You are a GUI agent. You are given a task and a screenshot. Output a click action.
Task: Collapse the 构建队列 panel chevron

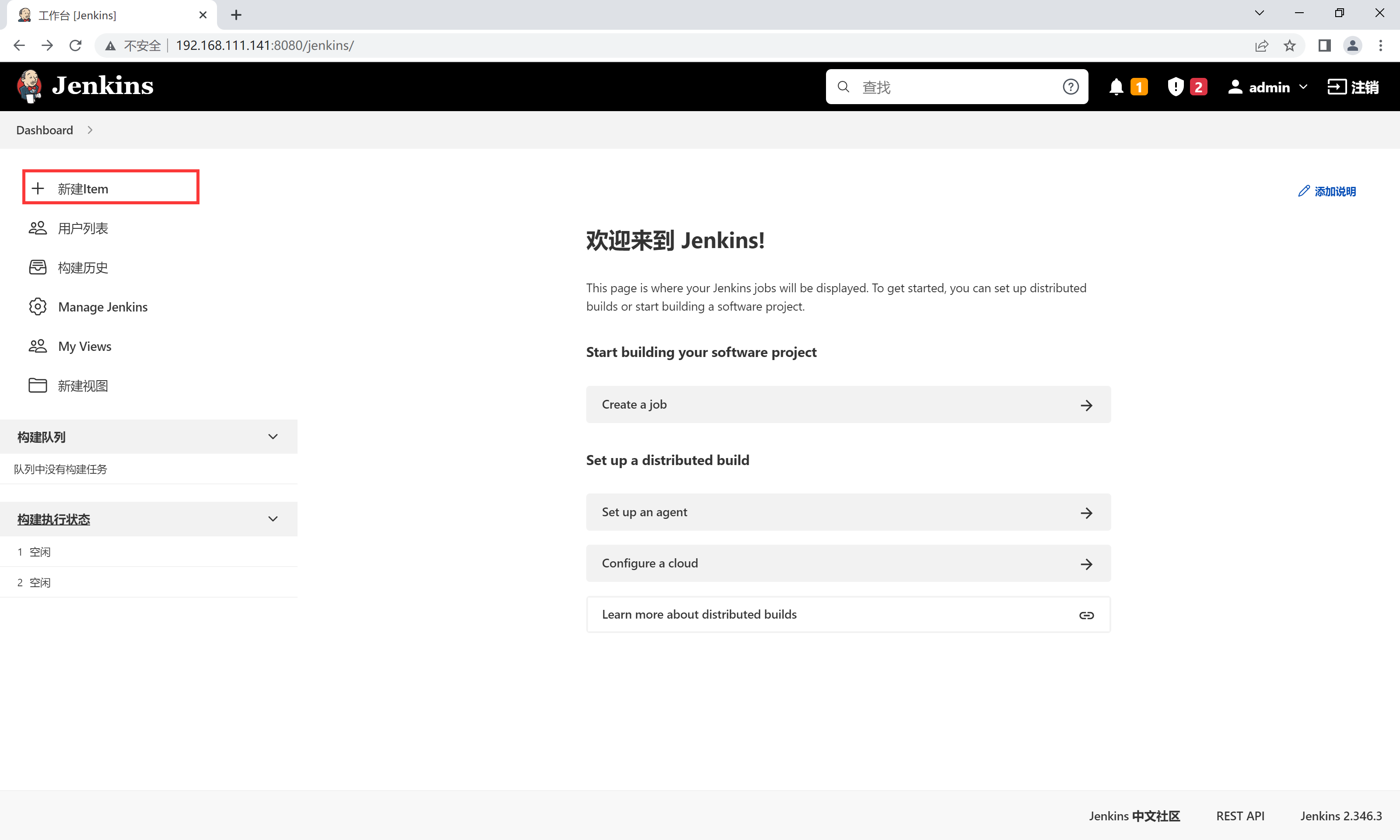pos(273,437)
